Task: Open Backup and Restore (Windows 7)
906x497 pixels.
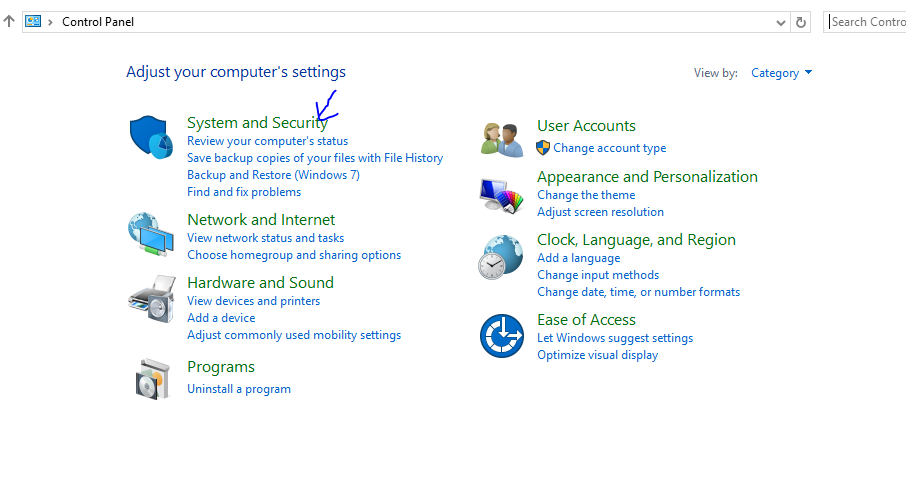Action: (x=273, y=175)
